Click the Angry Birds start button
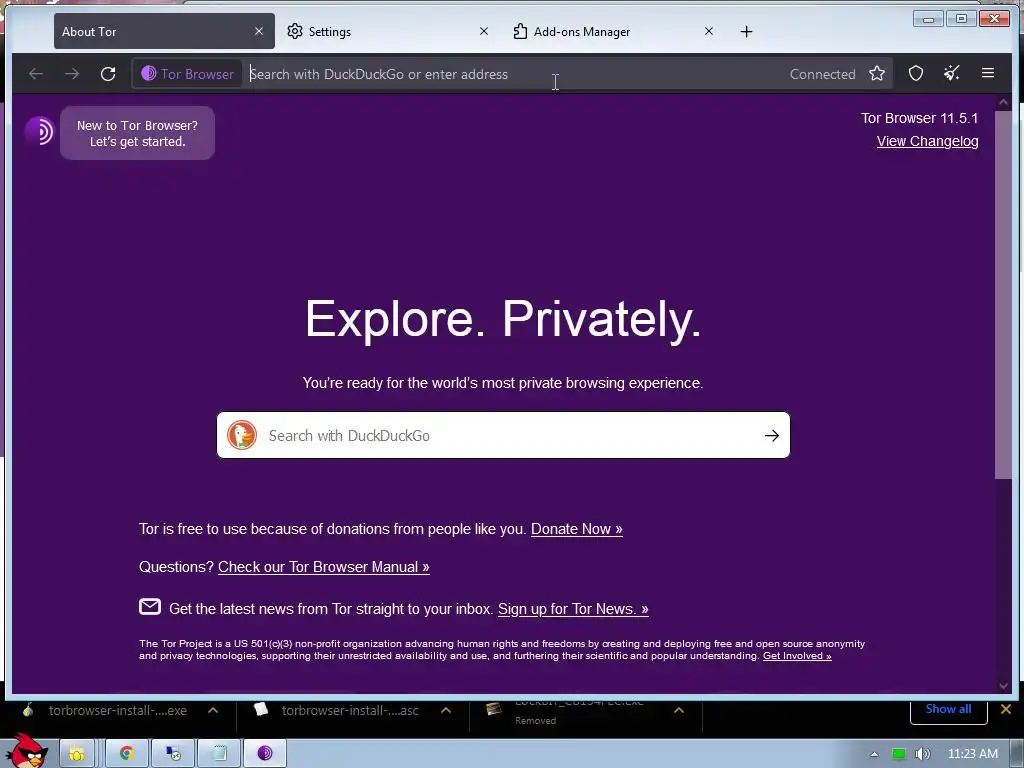The height and width of the screenshot is (768, 1024). tap(26, 751)
